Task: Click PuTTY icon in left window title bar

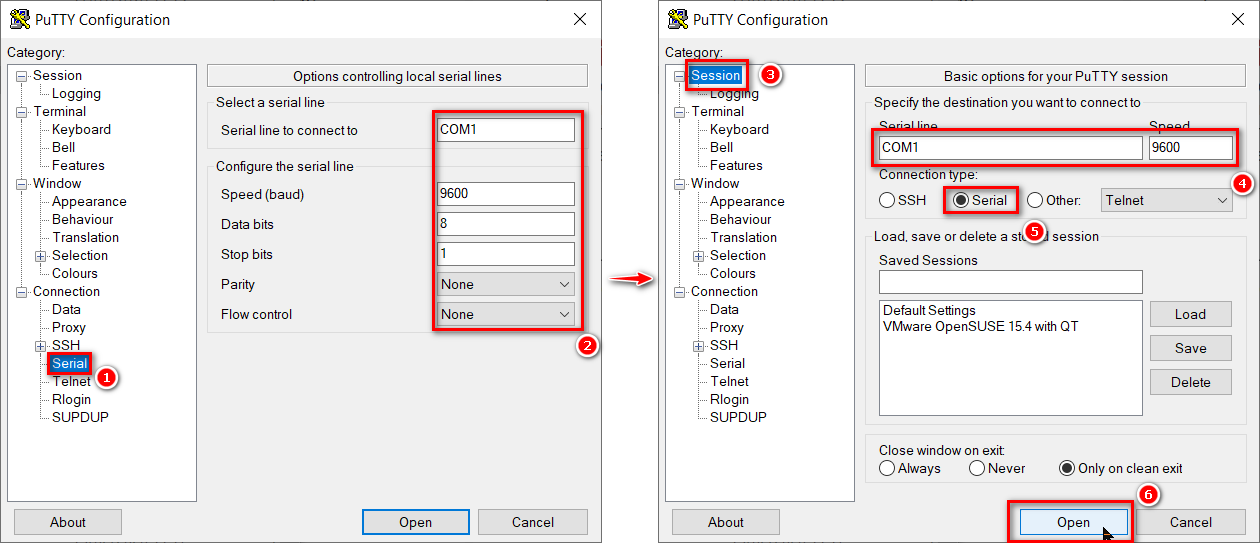Action: (20, 19)
